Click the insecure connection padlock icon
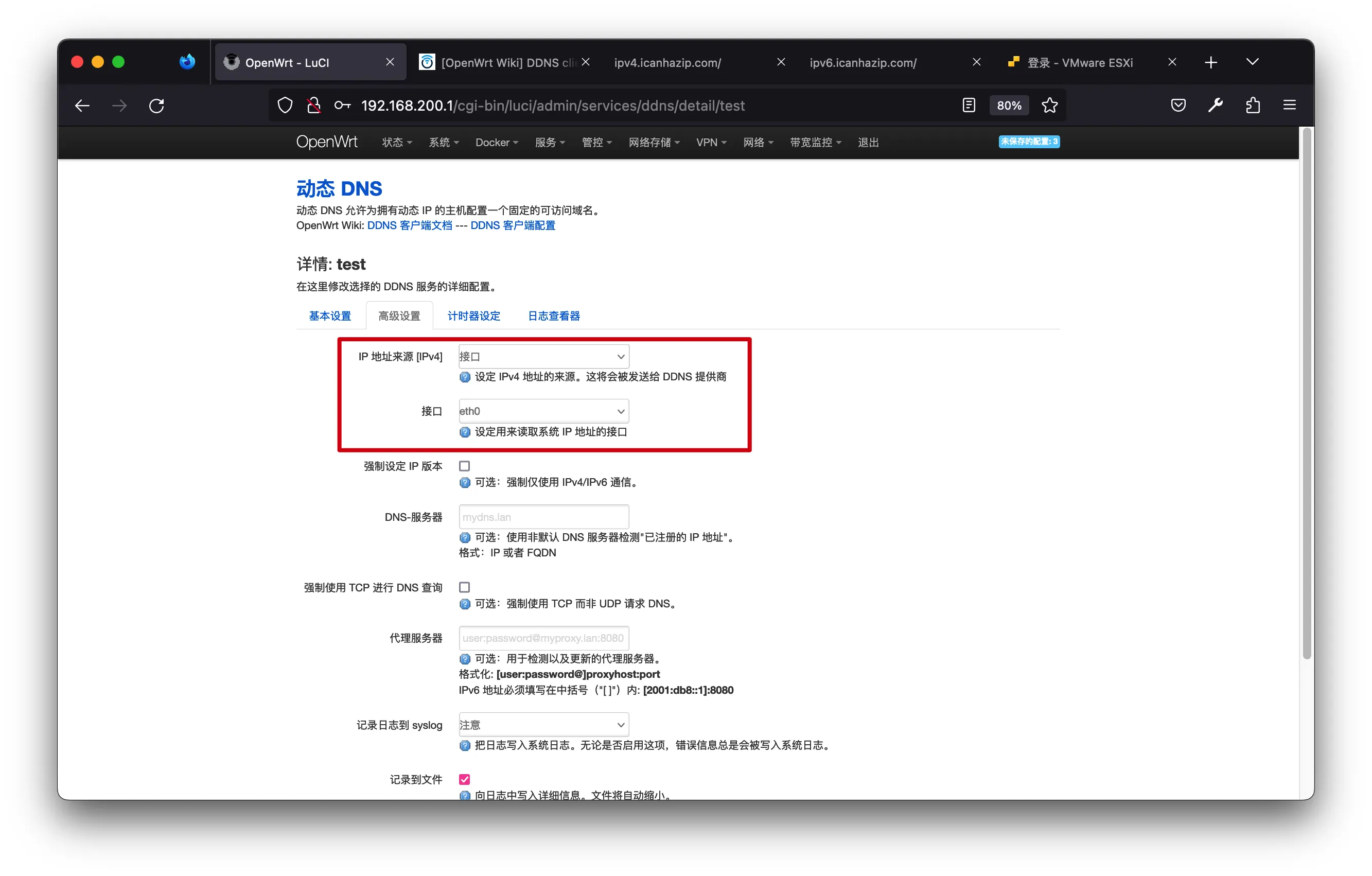 pos(313,106)
